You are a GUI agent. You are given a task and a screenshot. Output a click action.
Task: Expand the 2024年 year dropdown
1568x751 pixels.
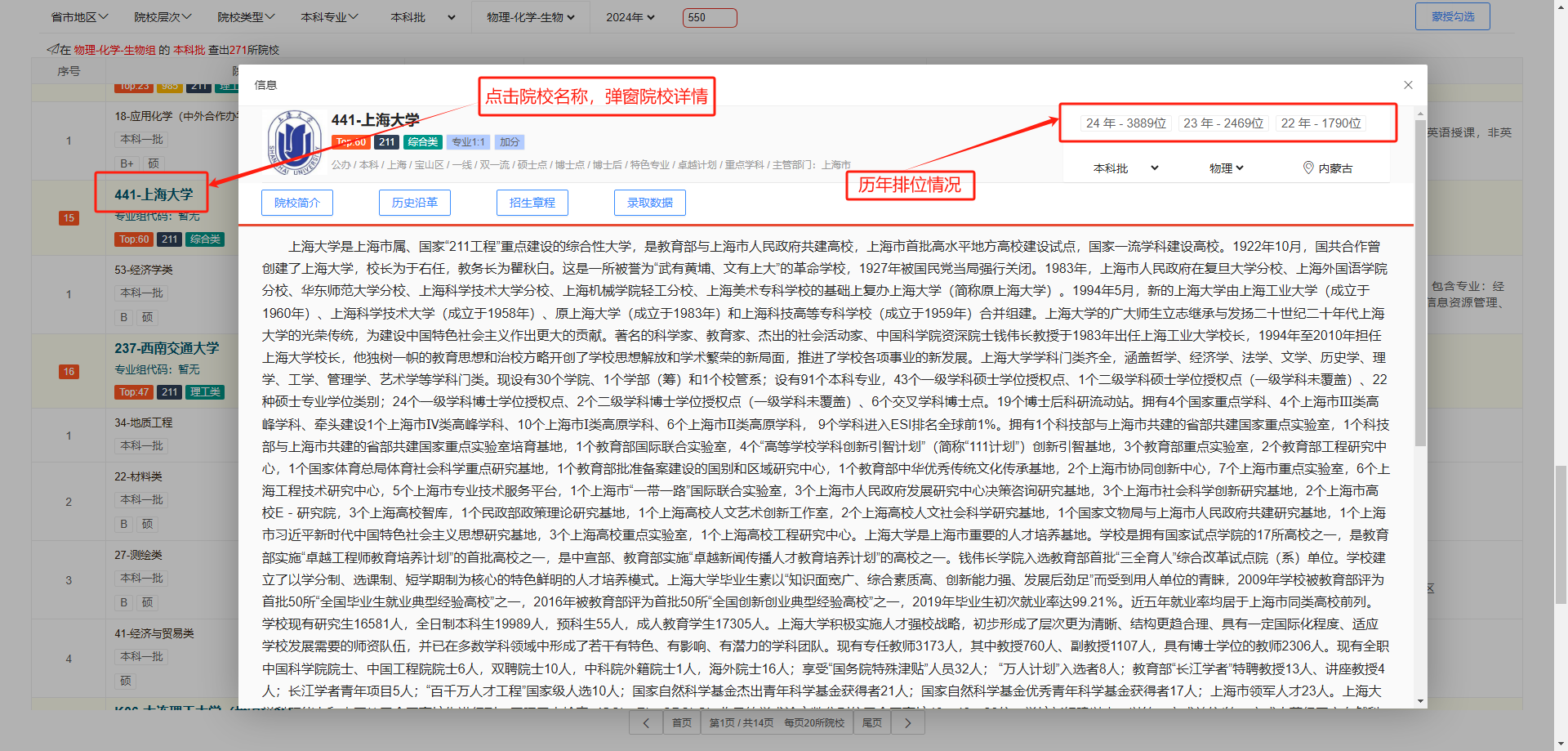(x=630, y=17)
